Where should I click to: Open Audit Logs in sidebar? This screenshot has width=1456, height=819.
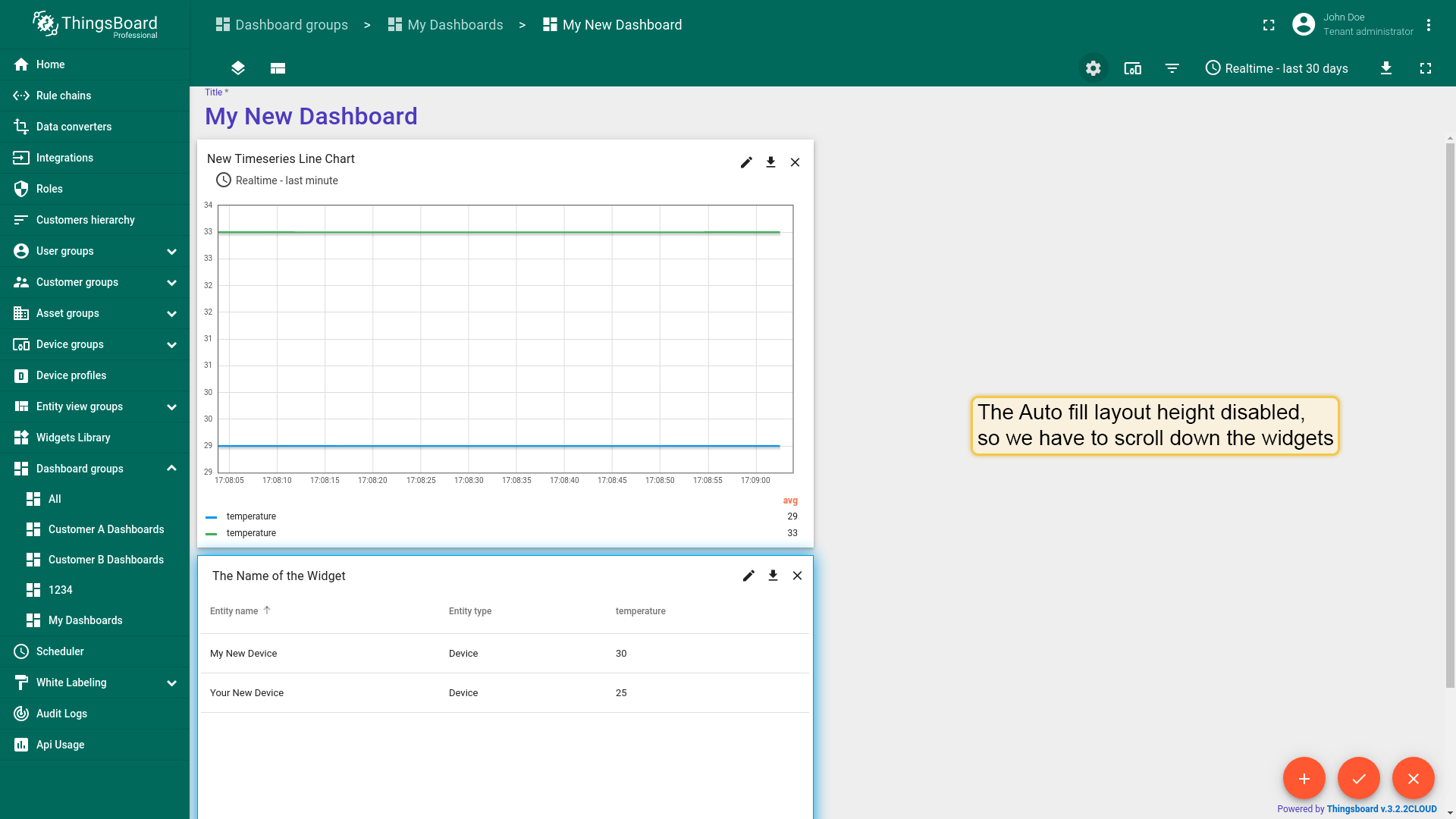pyautogui.click(x=95, y=714)
